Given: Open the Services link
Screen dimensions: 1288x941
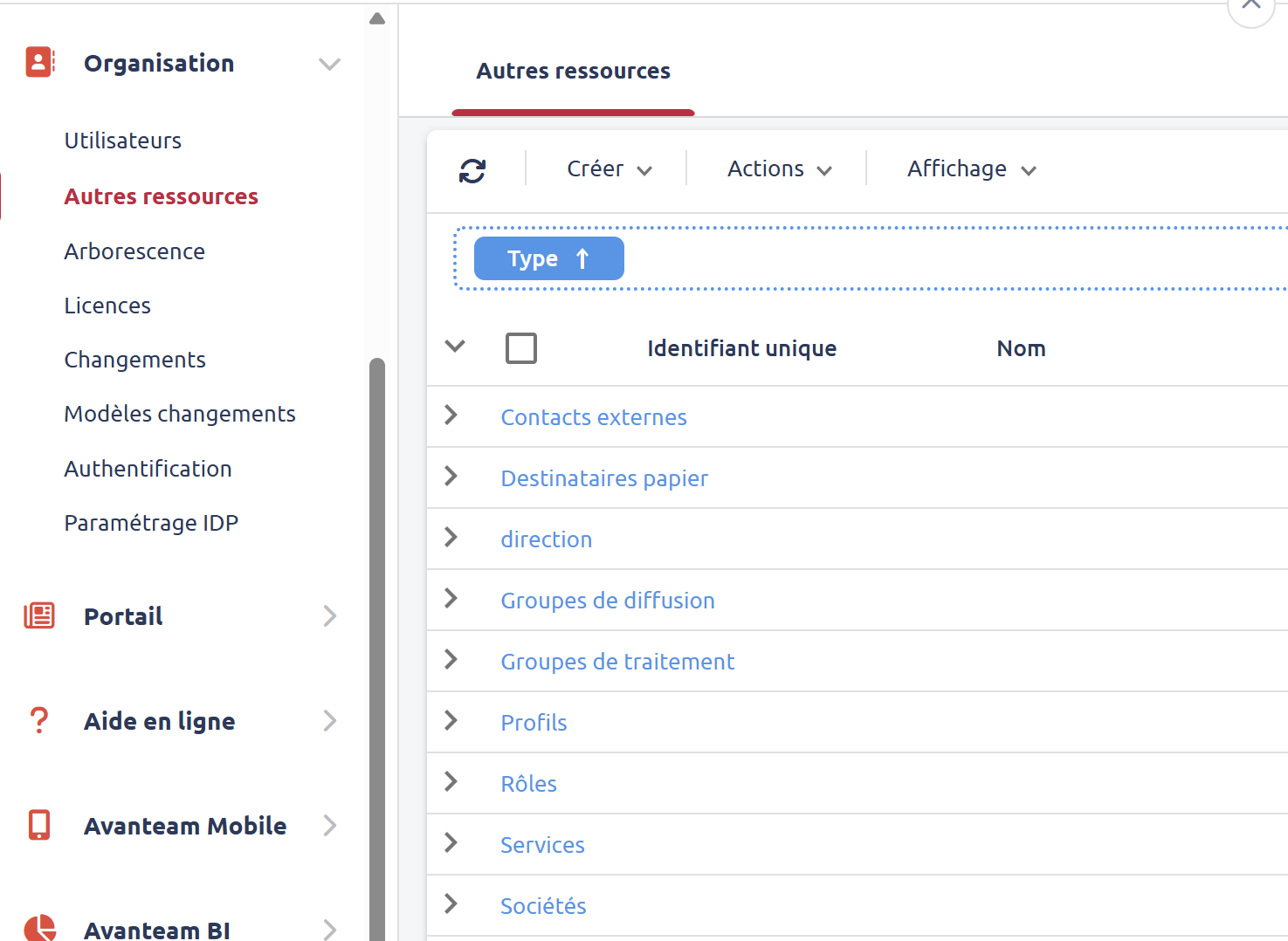Looking at the screenshot, I should point(542,844).
